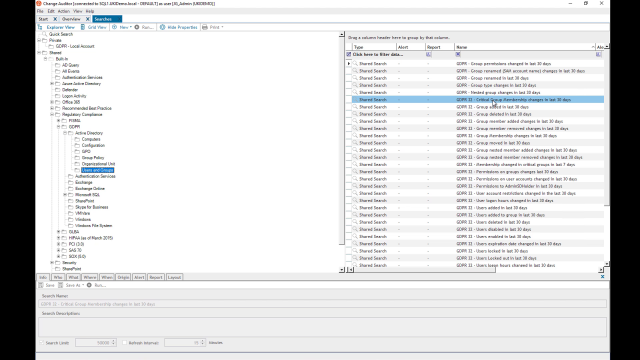Open the When properties tab
Viewport: 640px width, 360px height.
click(107, 278)
